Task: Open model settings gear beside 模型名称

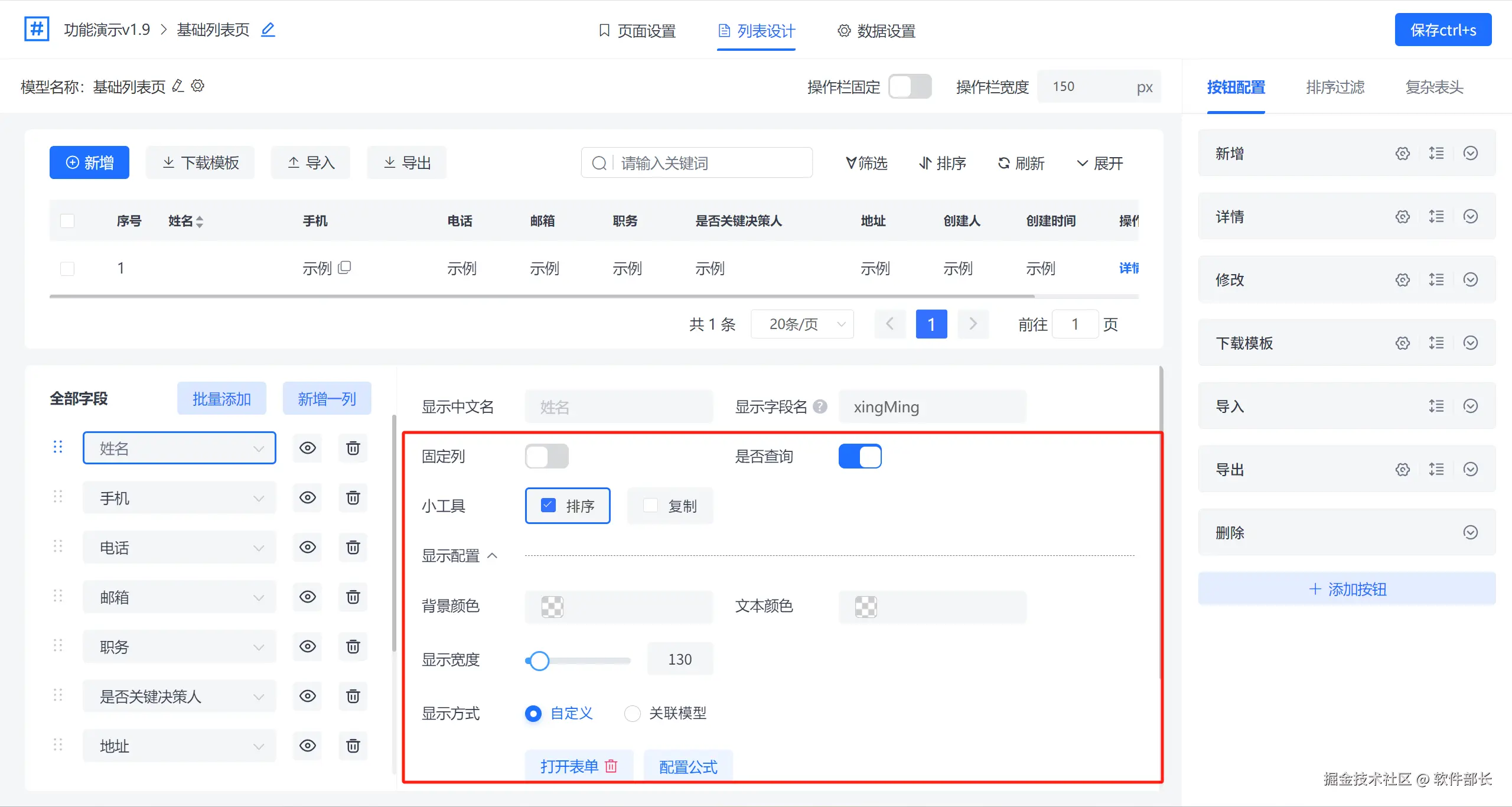Action: (x=198, y=86)
